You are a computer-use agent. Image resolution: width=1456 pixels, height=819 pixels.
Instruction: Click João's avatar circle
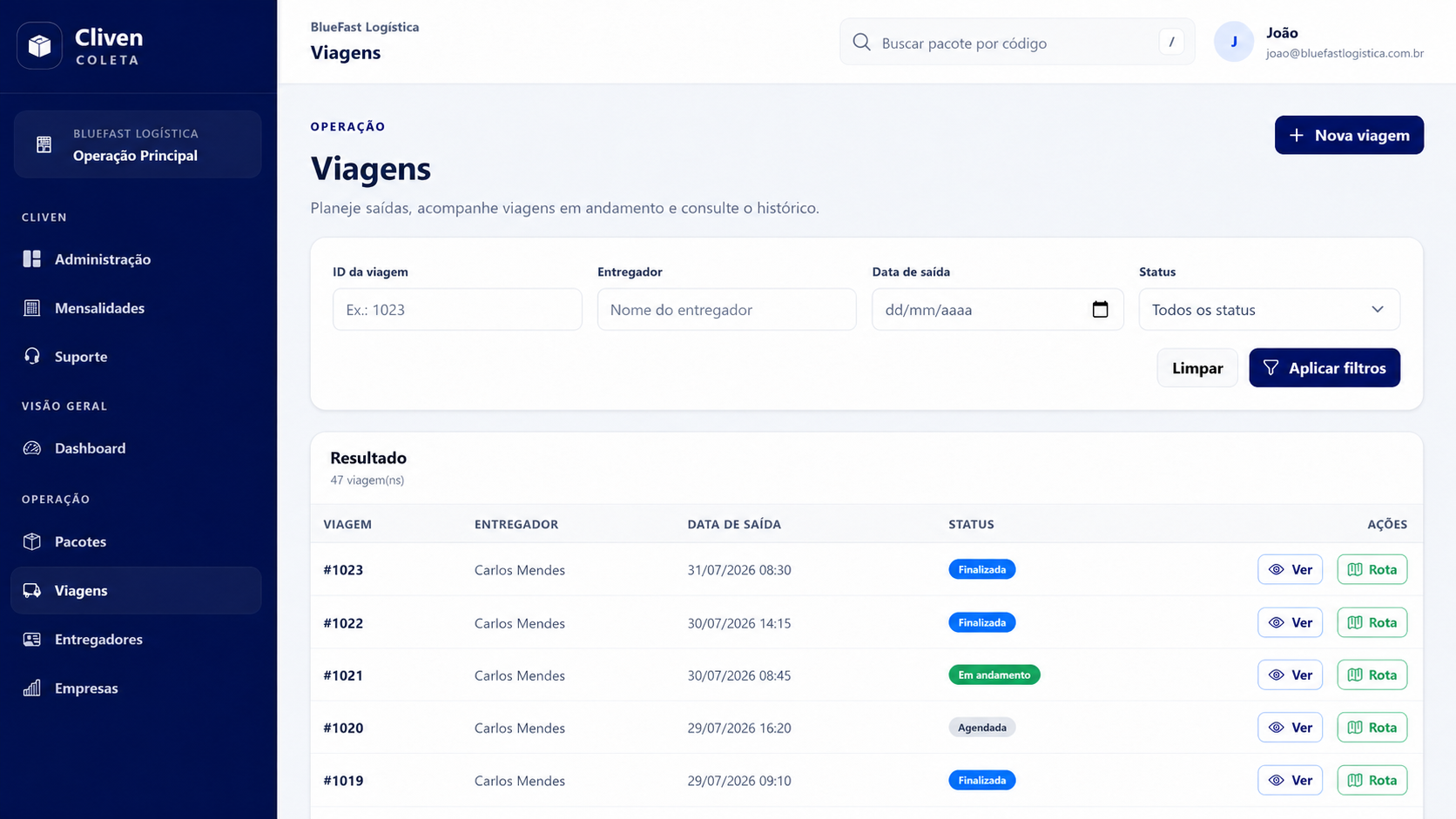(x=1234, y=42)
